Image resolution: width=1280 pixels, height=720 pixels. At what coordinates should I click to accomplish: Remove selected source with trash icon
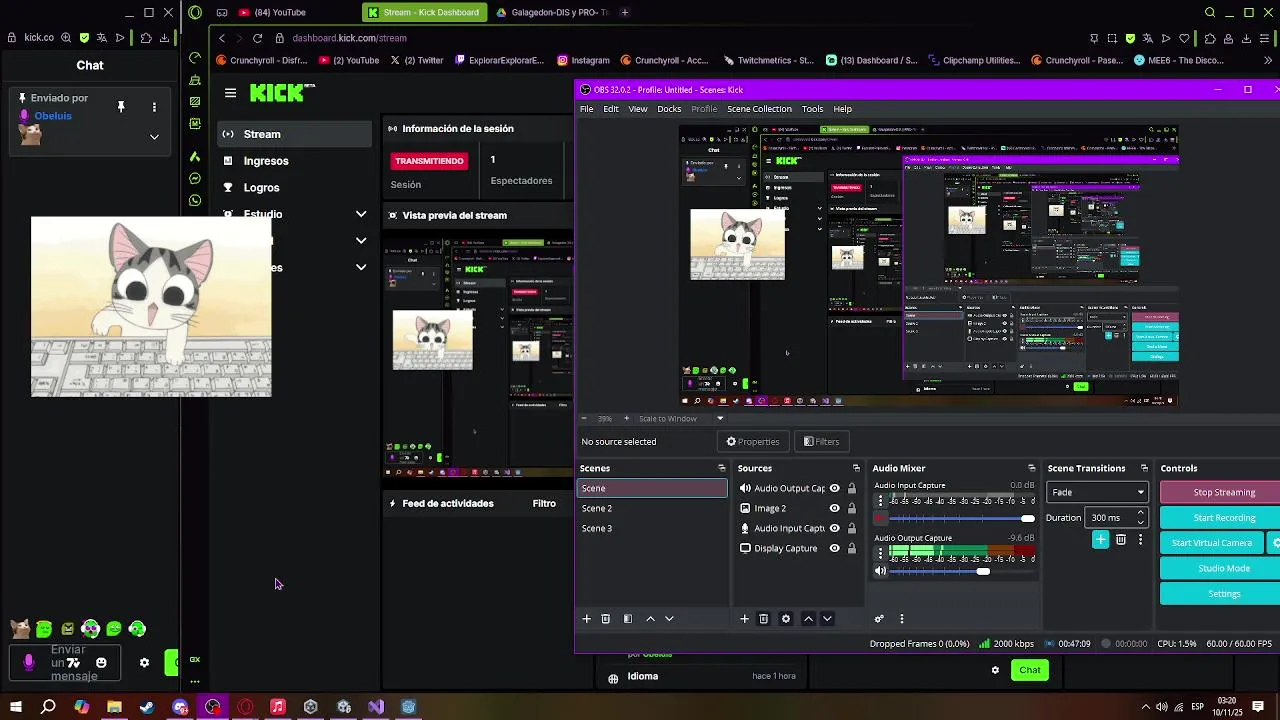[763, 619]
